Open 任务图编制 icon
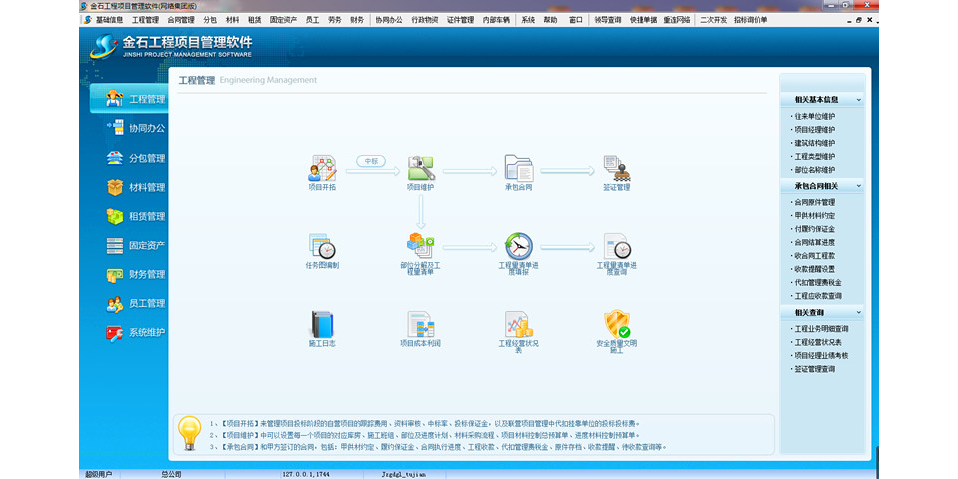 (322, 246)
